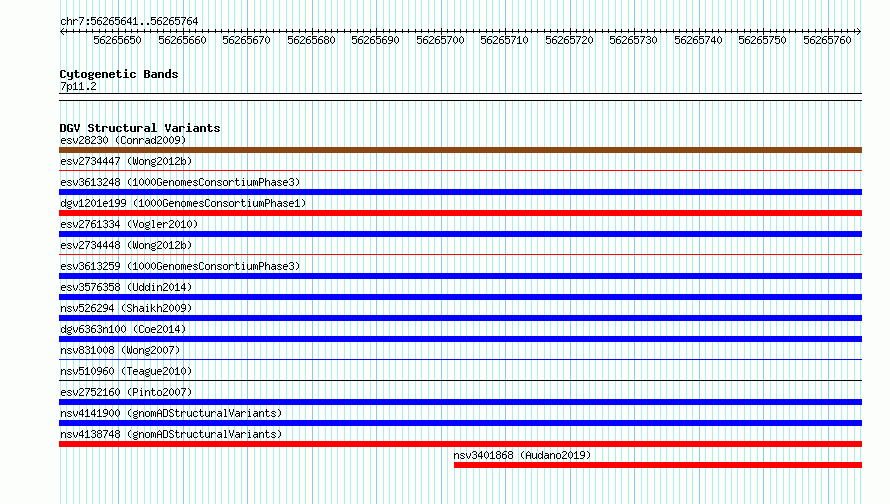Image resolution: width=890 pixels, height=504 pixels.
Task: Open esv3613259 (1000GenomesConsortiumPhase3) label
Action: coord(180,266)
